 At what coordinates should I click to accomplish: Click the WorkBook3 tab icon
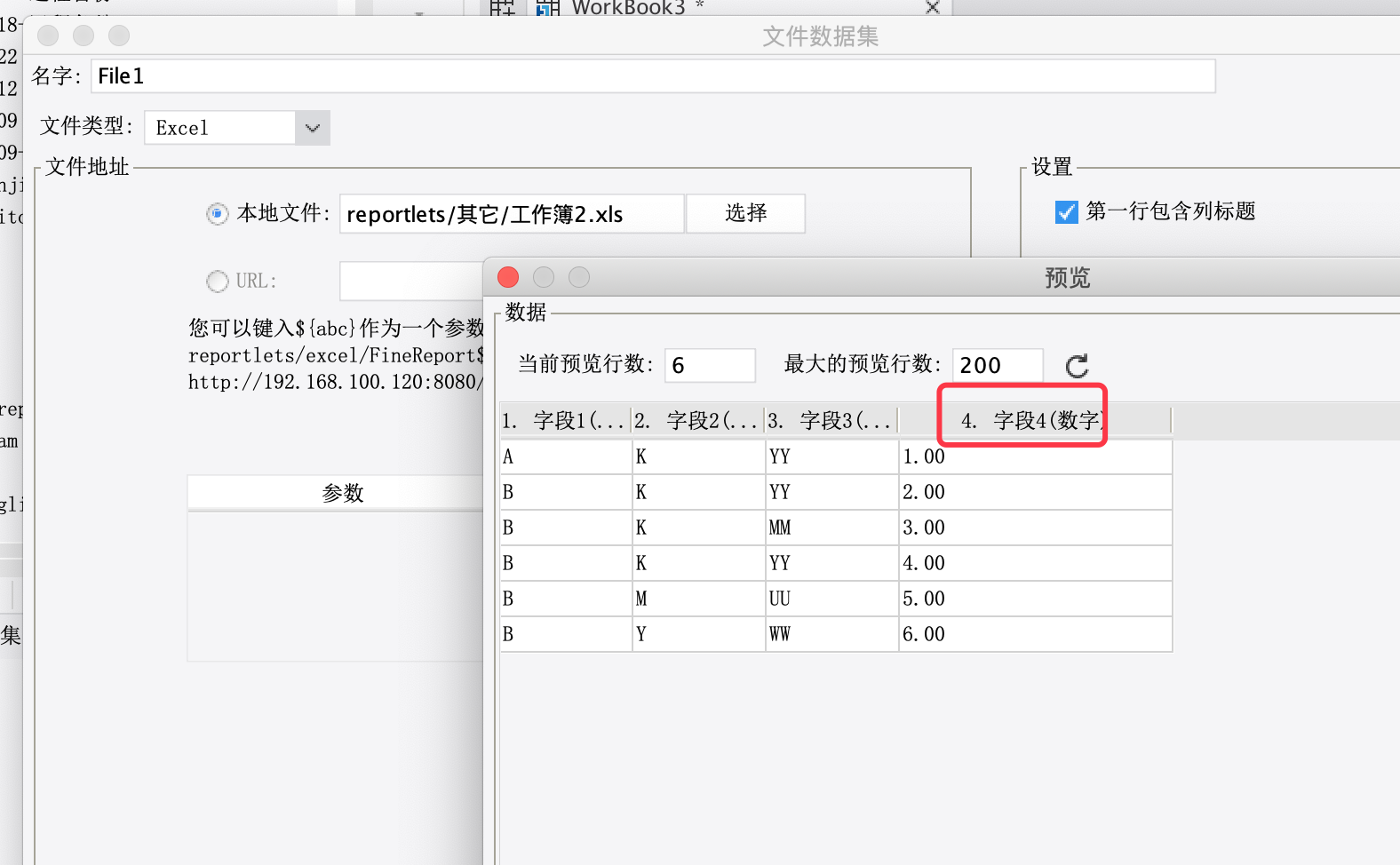click(548, 8)
